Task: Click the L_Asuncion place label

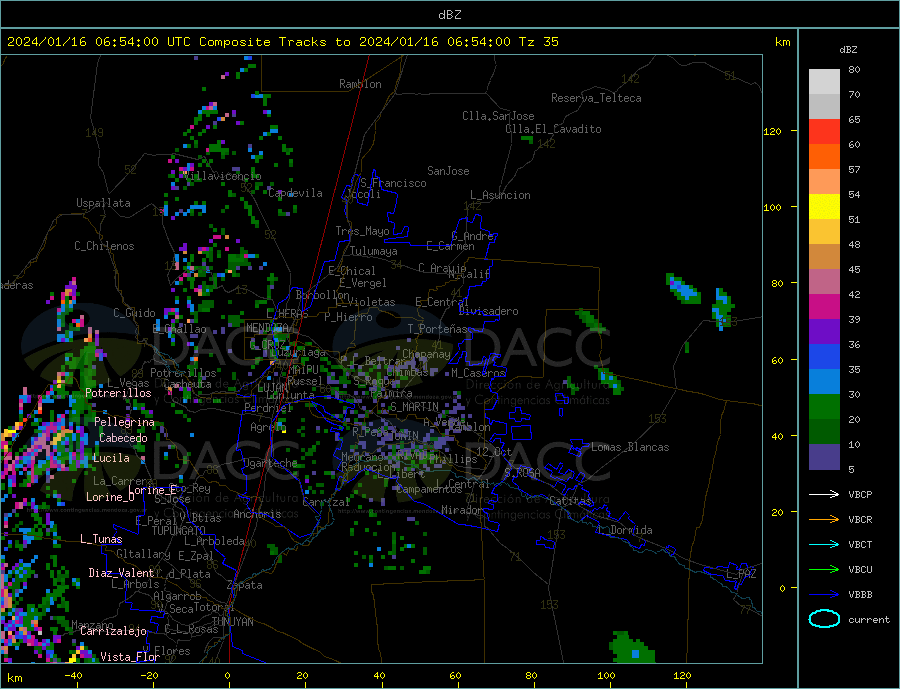Action: tap(500, 195)
